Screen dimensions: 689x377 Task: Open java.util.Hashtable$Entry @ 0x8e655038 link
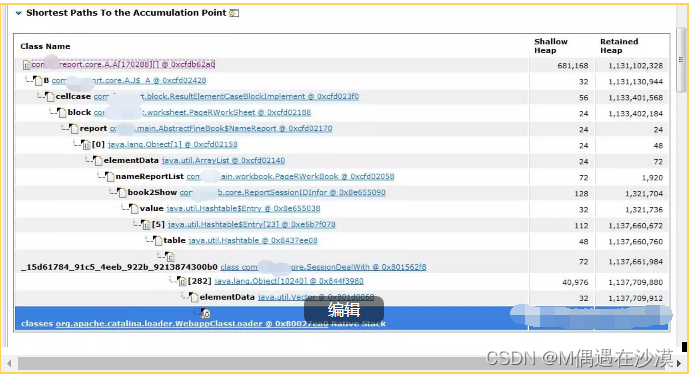click(x=243, y=209)
